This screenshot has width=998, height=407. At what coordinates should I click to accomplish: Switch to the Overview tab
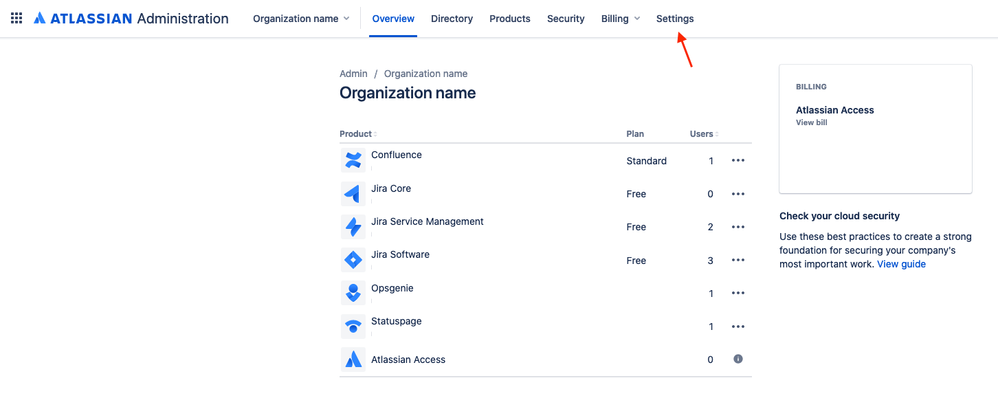coord(393,18)
